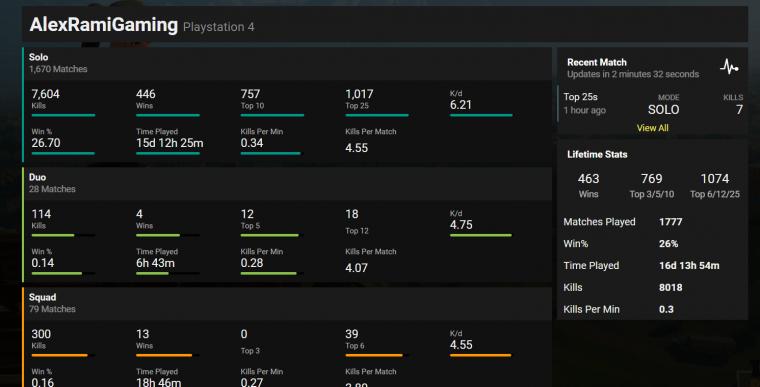Click the Duo section header
Image resolution: width=760 pixels, height=387 pixels.
point(287,183)
